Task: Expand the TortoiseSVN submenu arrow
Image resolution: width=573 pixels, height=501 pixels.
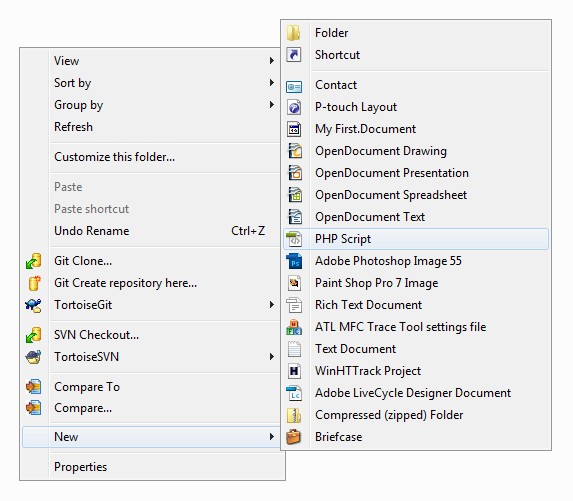Action: [x=272, y=357]
